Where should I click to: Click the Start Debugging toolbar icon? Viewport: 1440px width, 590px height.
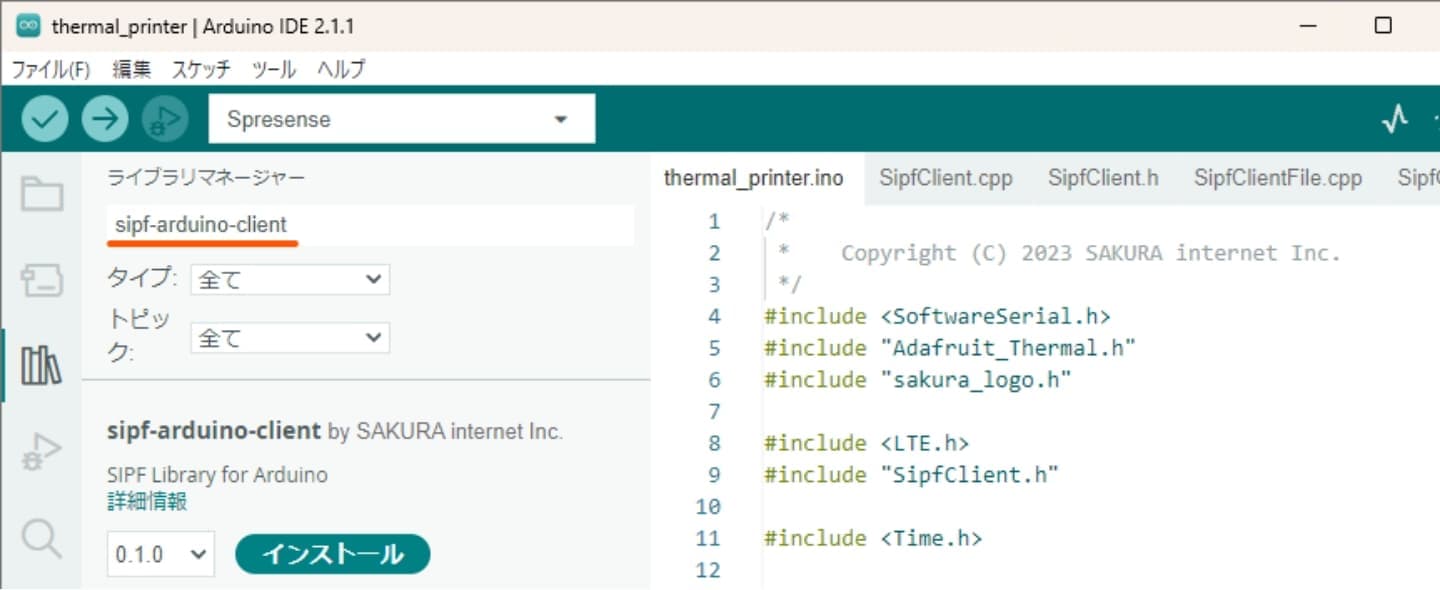pyautogui.click(x=164, y=119)
